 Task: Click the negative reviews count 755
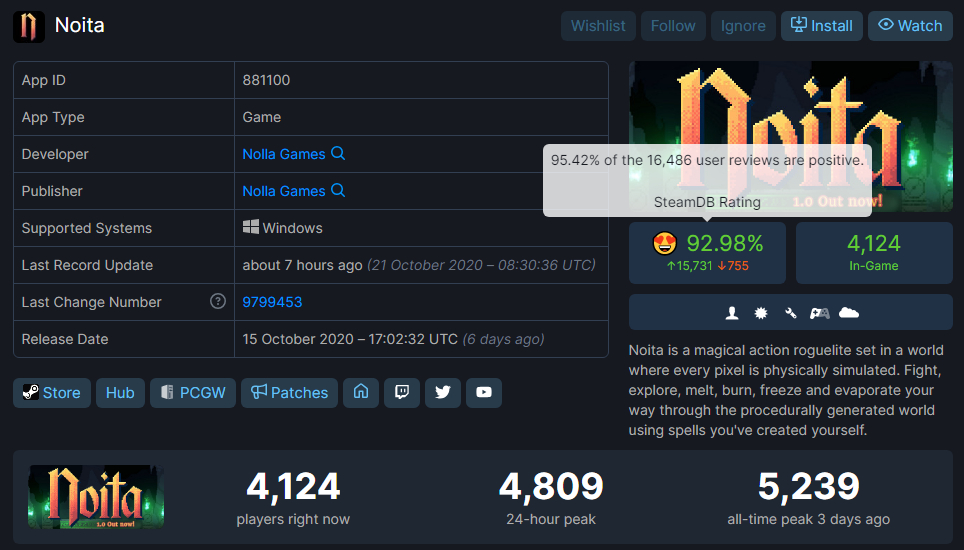[x=733, y=265]
